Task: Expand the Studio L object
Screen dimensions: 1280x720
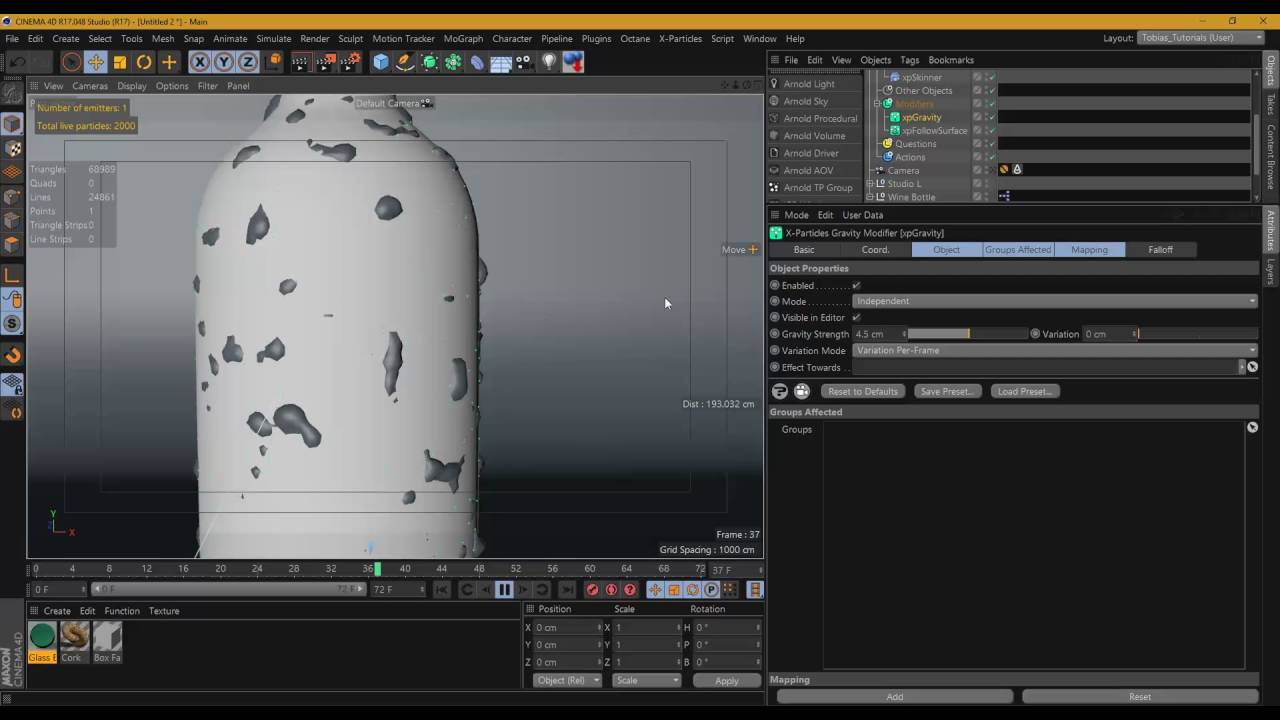Action: tap(869, 184)
